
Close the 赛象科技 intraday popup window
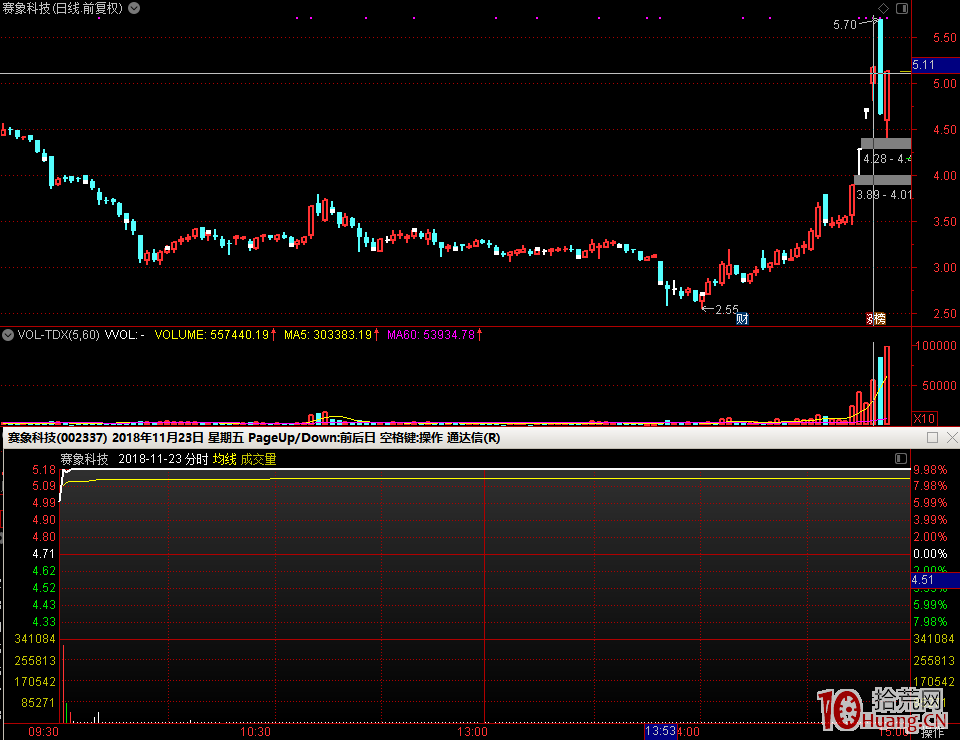[x=950, y=438]
